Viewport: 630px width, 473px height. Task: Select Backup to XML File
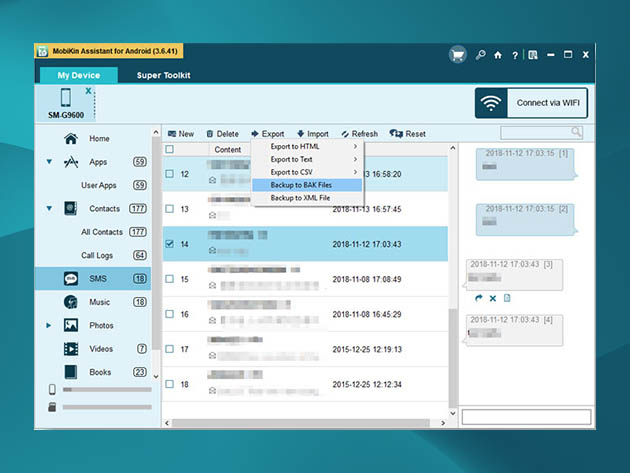tap(307, 198)
